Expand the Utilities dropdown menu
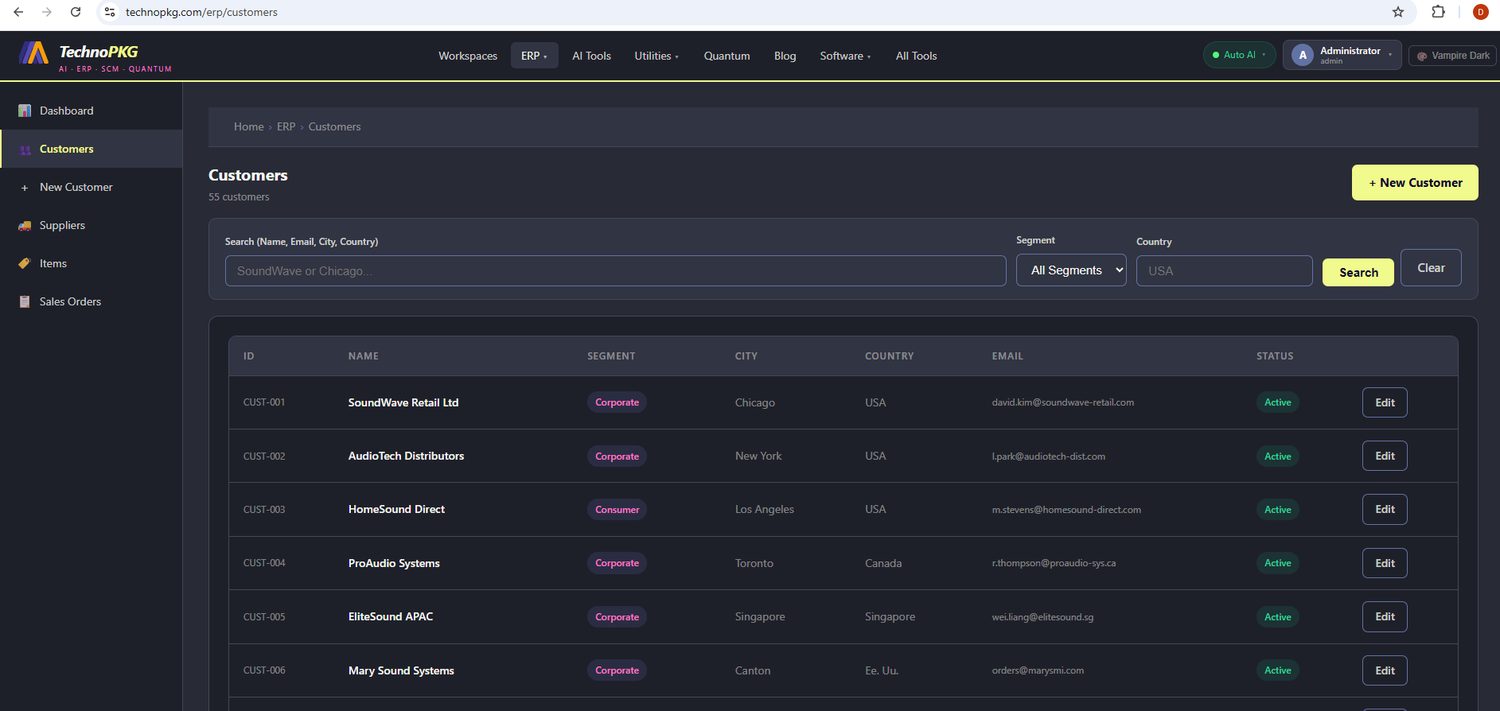This screenshot has width=1500, height=711. tap(657, 56)
